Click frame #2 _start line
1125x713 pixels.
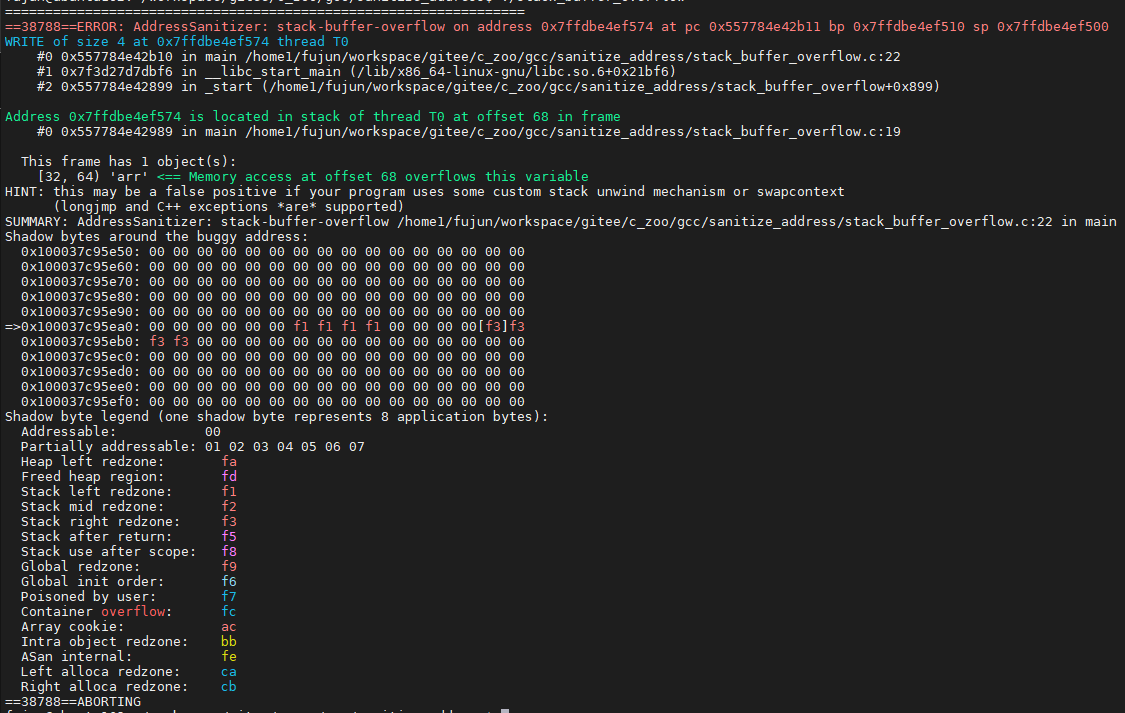point(489,87)
